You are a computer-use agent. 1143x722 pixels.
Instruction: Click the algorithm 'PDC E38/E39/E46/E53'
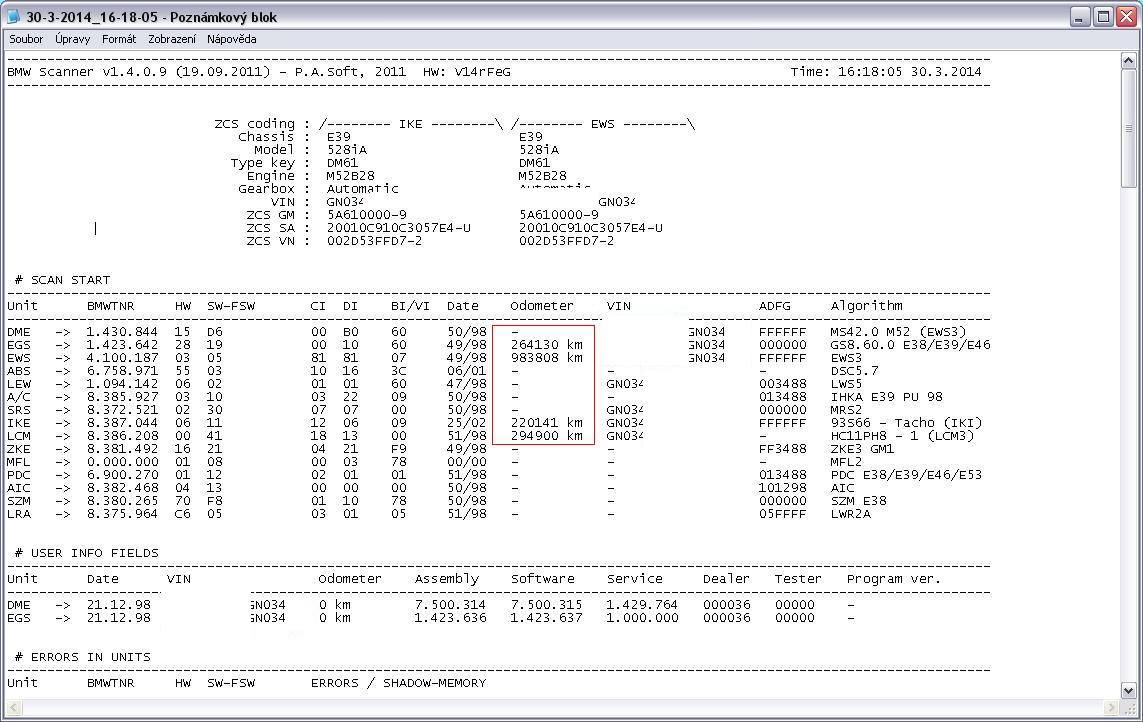(906, 475)
